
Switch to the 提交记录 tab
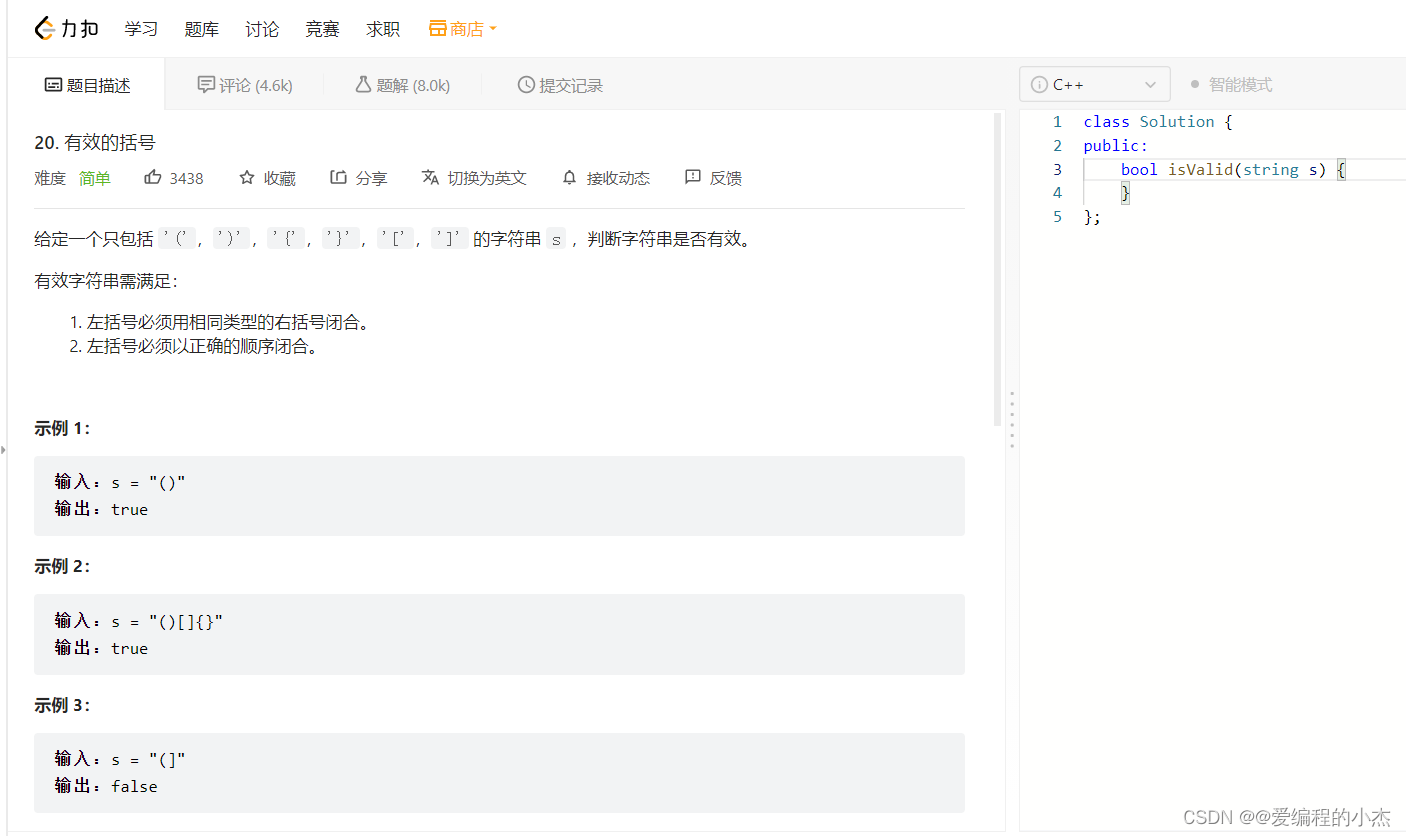(560, 85)
